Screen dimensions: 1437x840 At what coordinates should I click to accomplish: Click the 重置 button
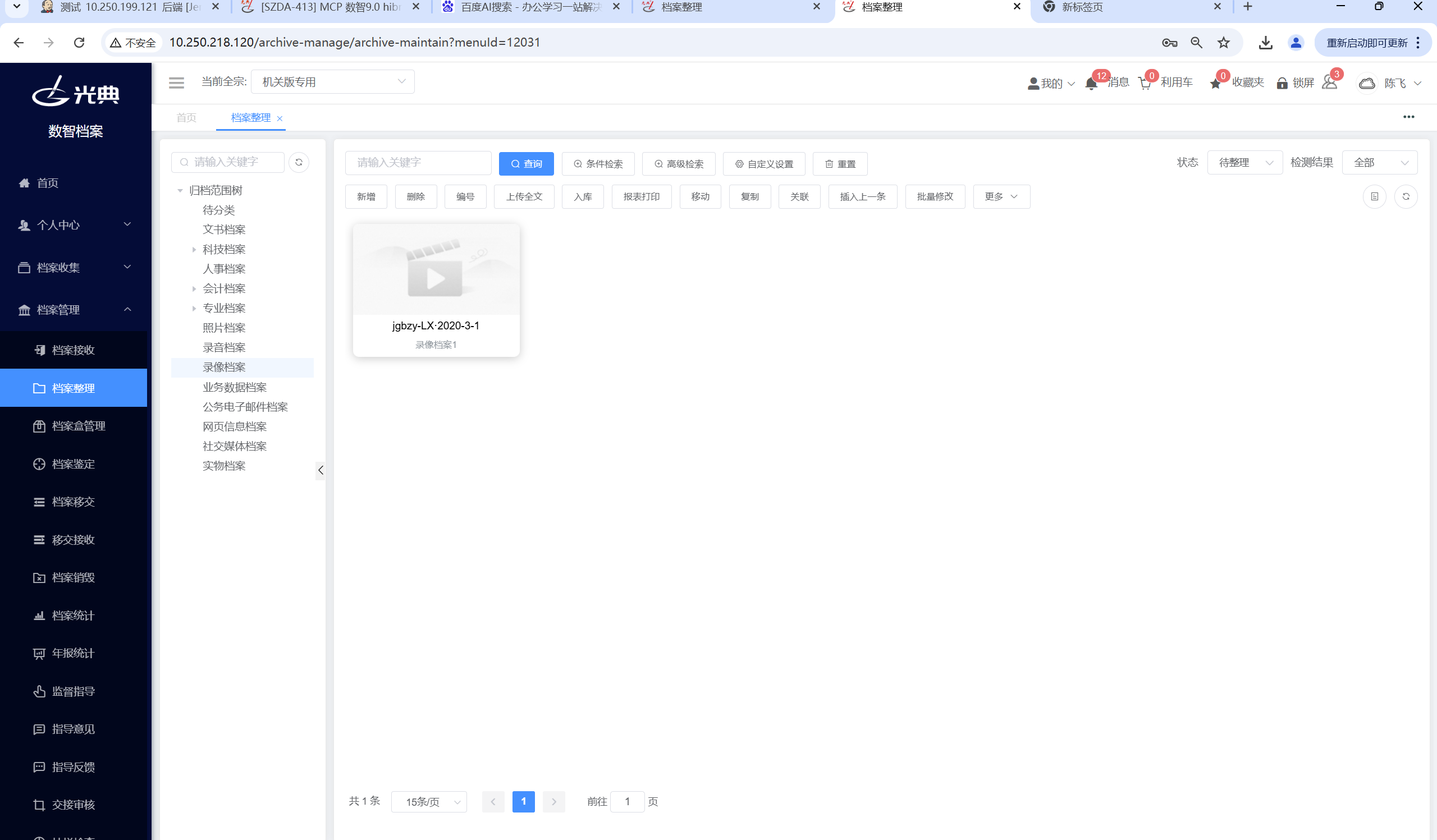[x=840, y=163]
